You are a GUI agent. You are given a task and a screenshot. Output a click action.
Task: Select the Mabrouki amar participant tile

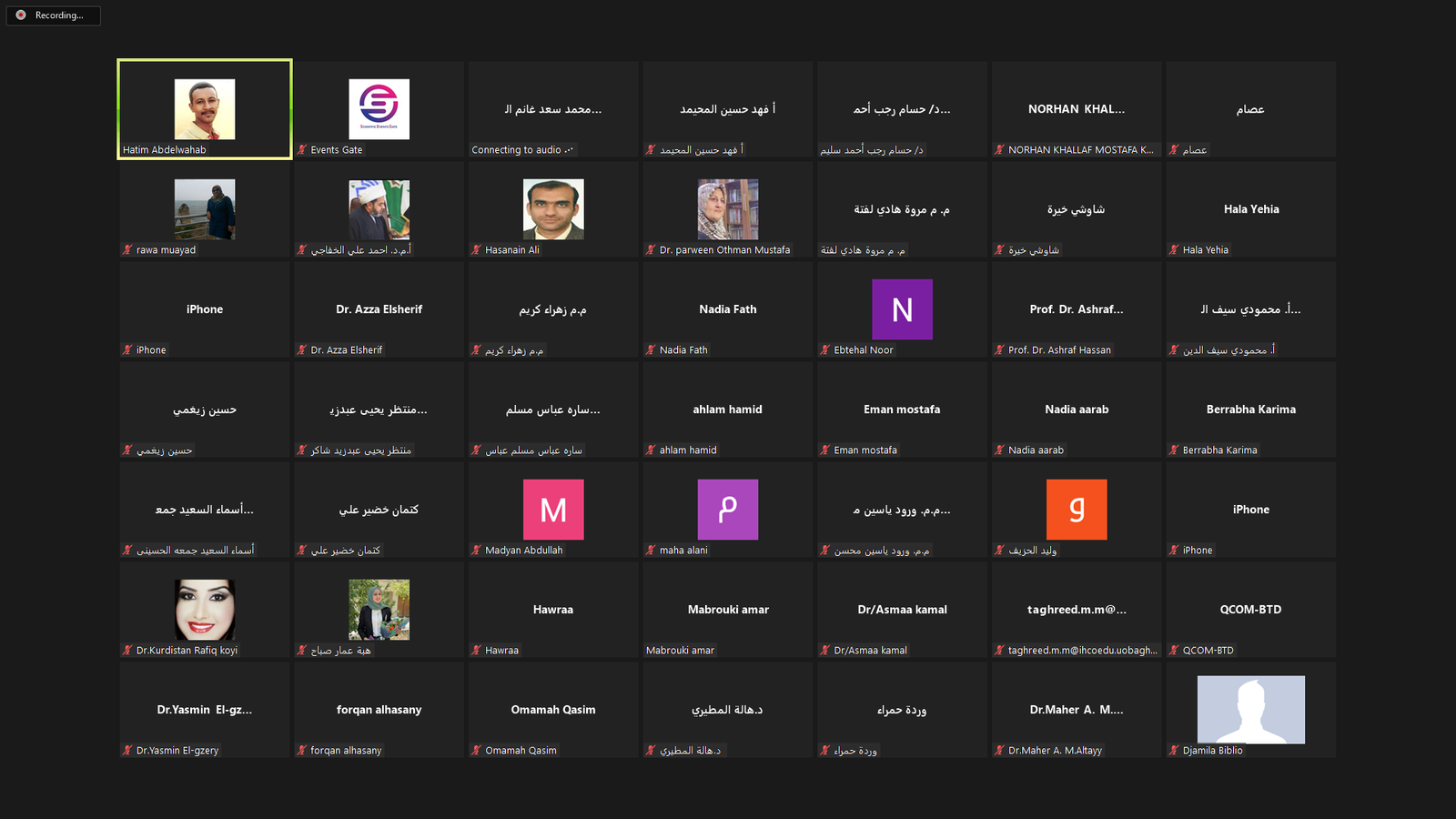click(728, 610)
